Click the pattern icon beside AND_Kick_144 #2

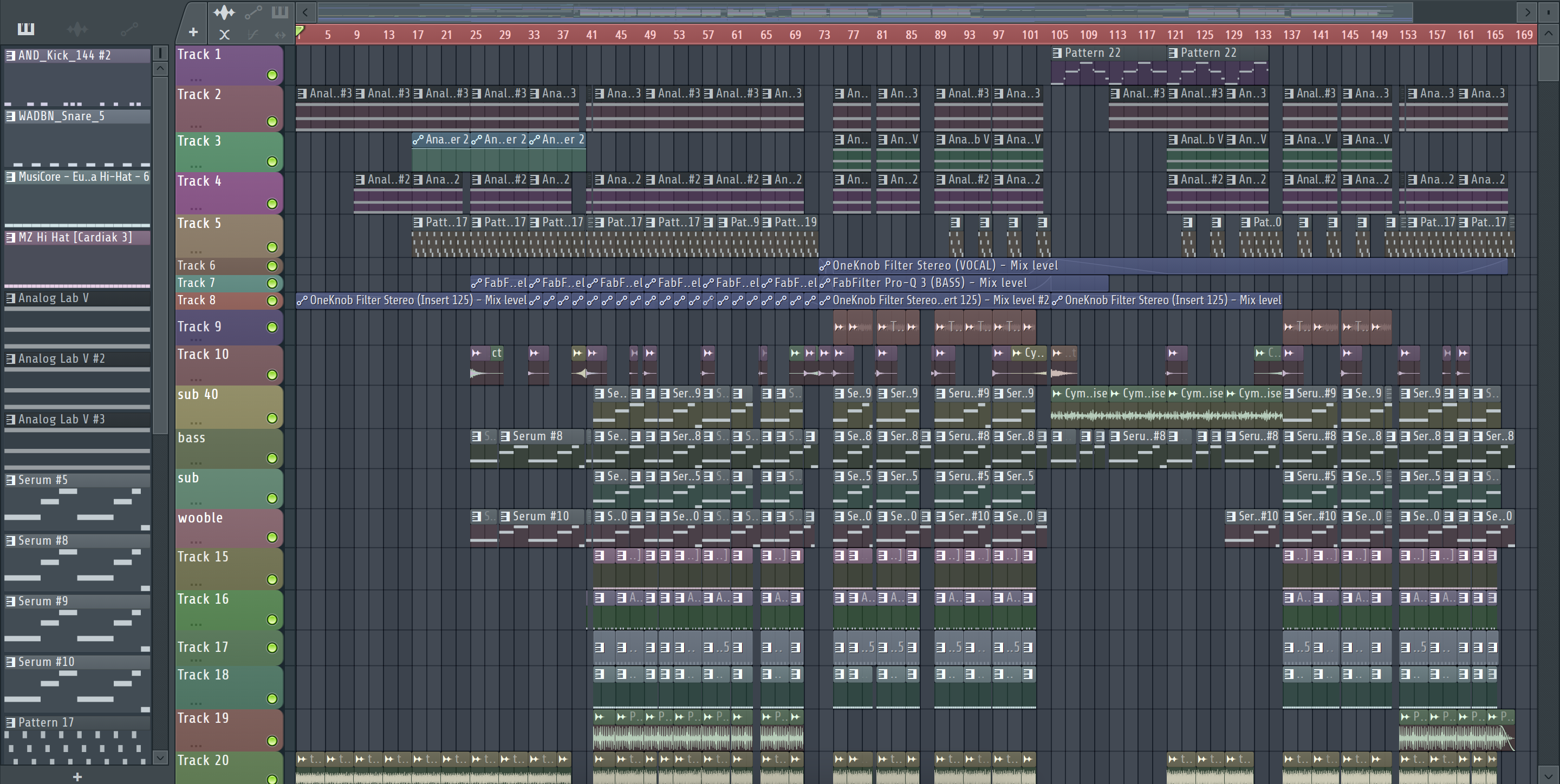click(10, 56)
